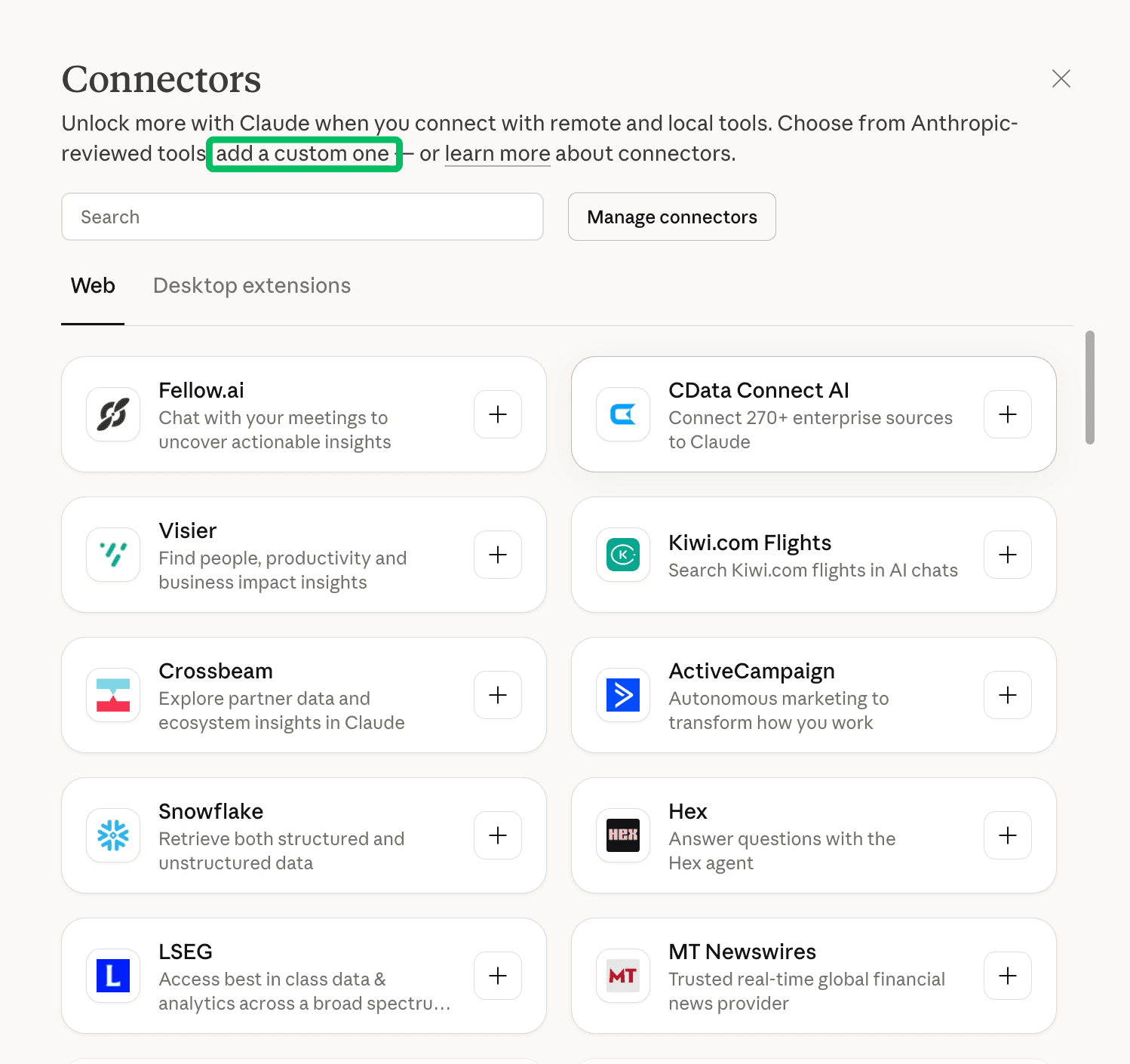
Task: Click the Snowflake logo icon
Action: [113, 835]
